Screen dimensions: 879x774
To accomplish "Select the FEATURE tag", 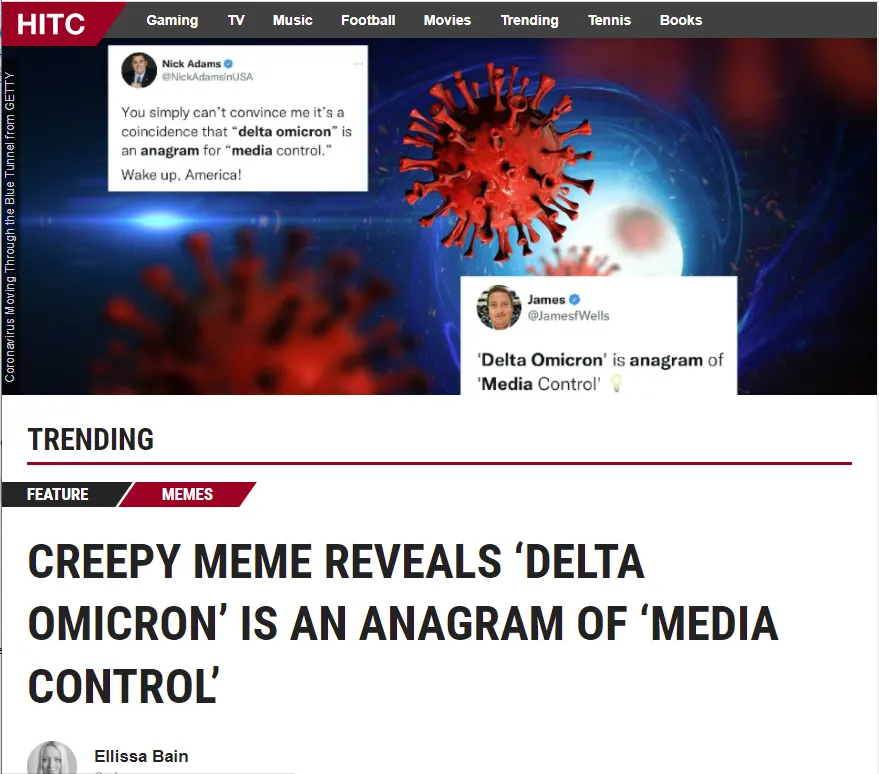I will (58, 494).
